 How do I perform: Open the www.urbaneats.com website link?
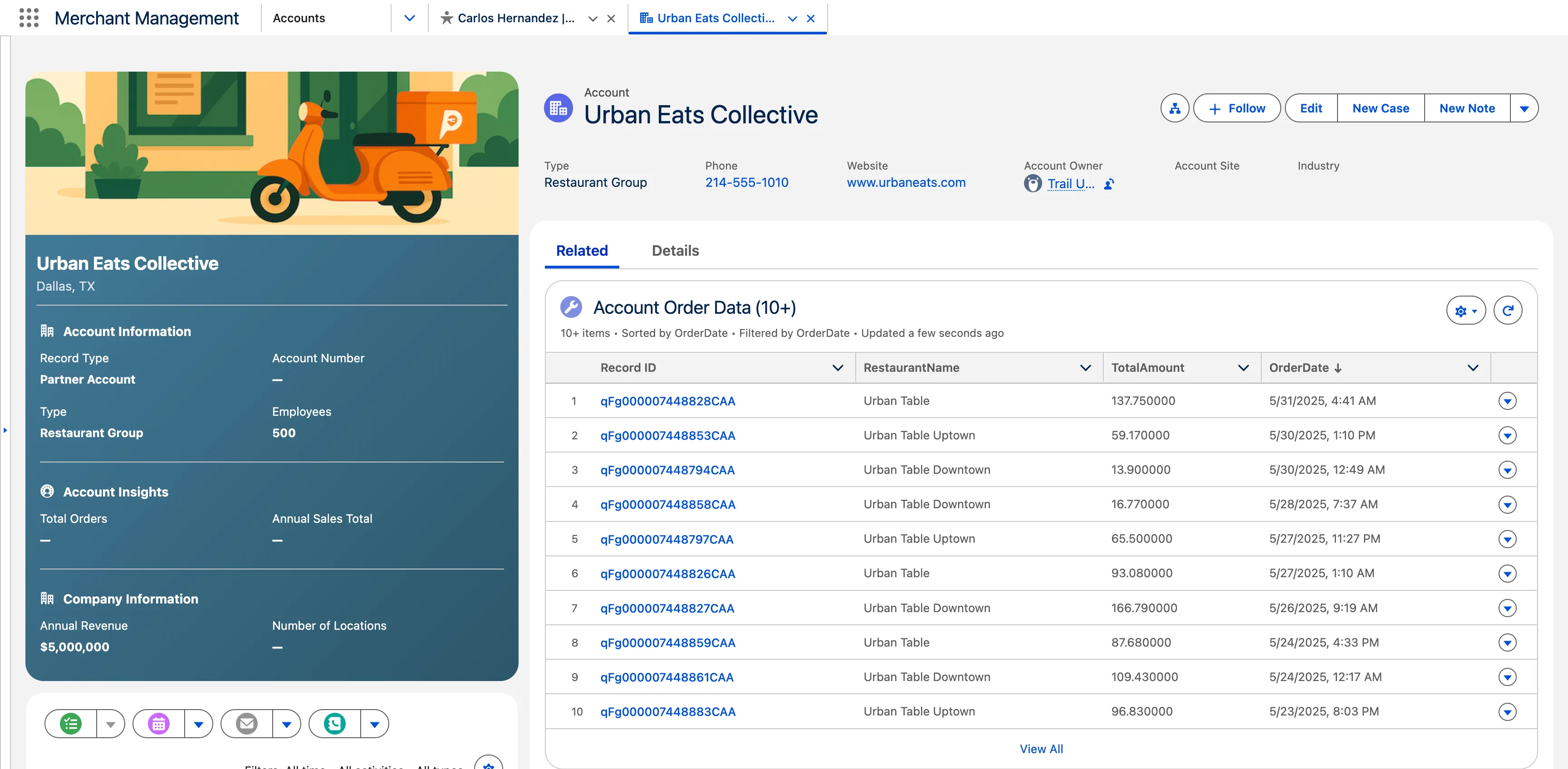tap(906, 183)
